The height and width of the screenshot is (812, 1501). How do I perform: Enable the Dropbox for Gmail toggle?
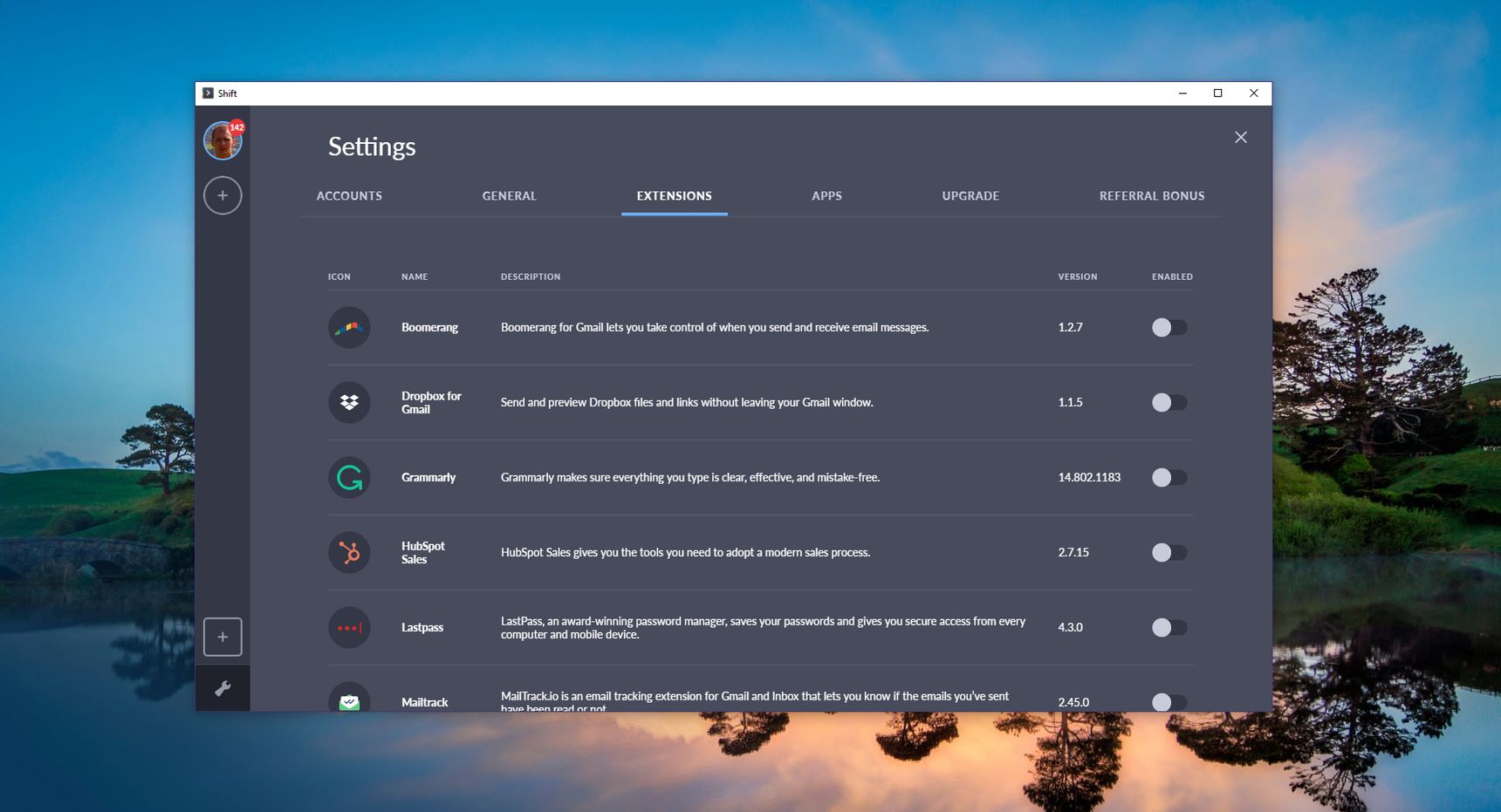point(1169,402)
